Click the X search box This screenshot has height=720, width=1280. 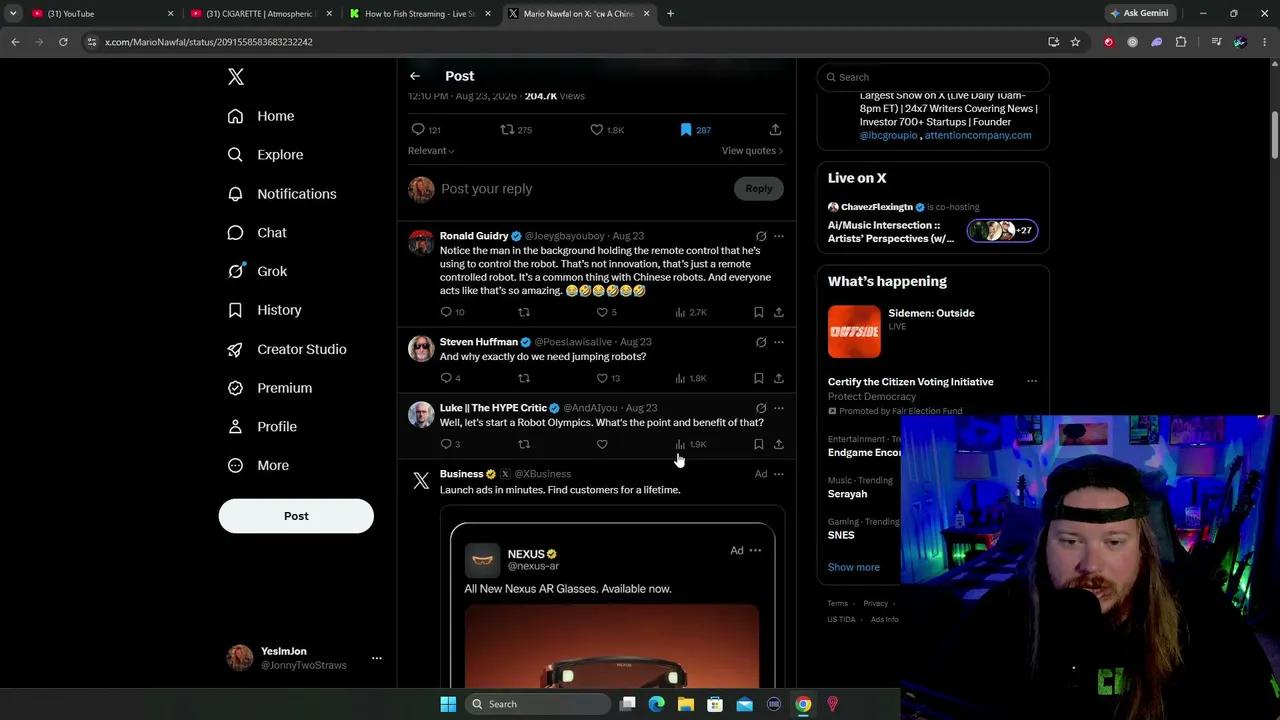tap(933, 77)
